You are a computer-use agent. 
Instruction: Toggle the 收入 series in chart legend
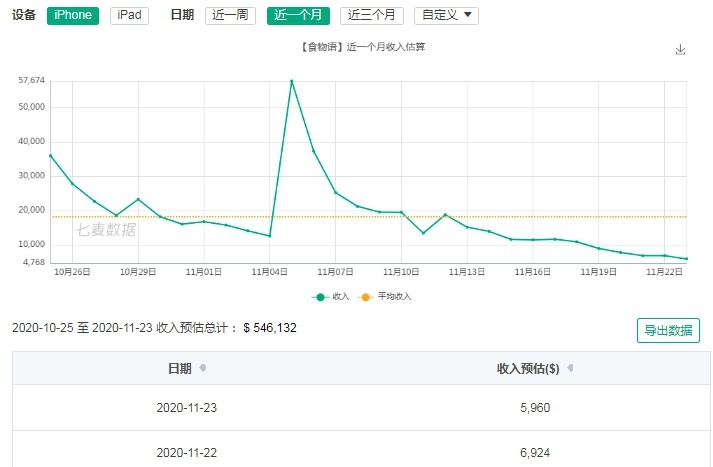(x=331, y=296)
